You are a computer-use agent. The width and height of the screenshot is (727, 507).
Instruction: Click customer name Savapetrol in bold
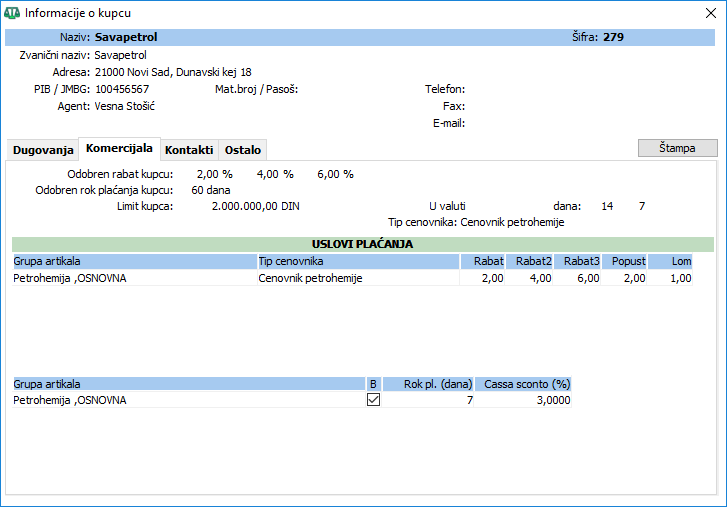tap(126, 37)
